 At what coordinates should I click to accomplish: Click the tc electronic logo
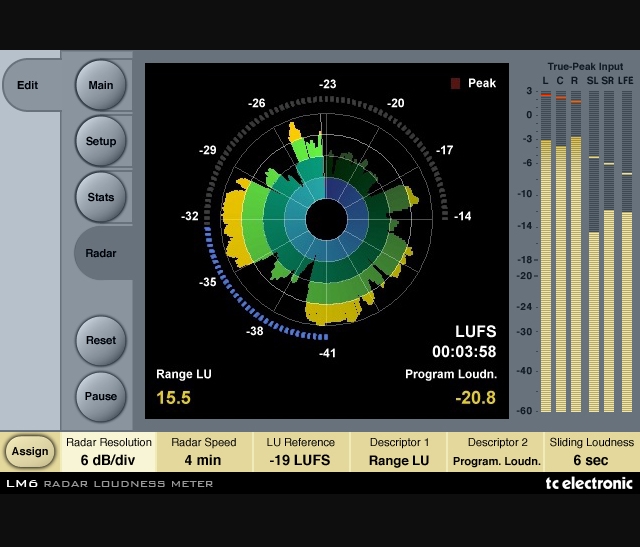589,483
